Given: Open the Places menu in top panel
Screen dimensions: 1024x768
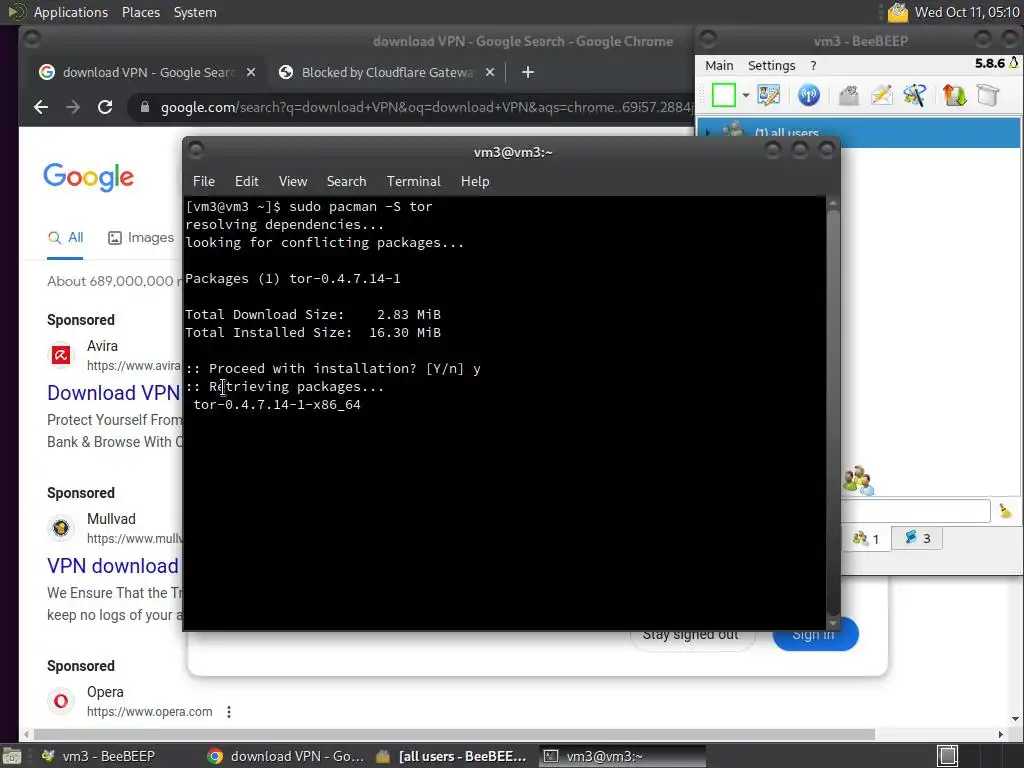Looking at the screenshot, I should point(140,12).
